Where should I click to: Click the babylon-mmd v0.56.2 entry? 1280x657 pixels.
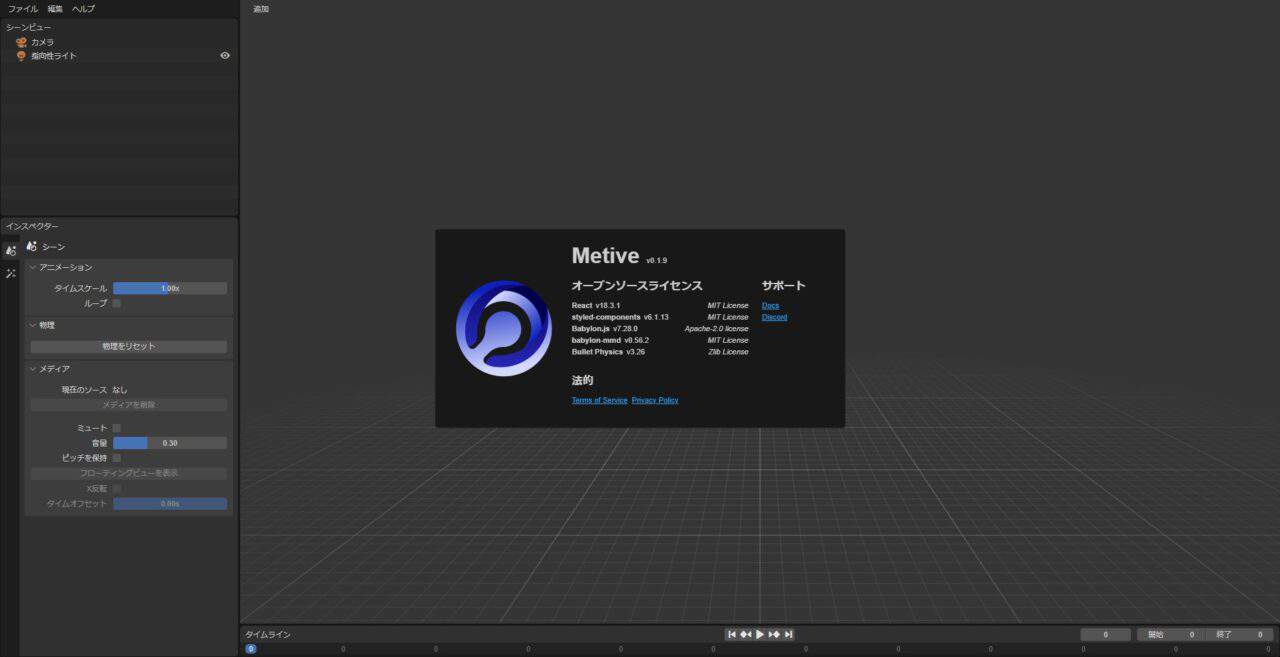[x=610, y=340]
